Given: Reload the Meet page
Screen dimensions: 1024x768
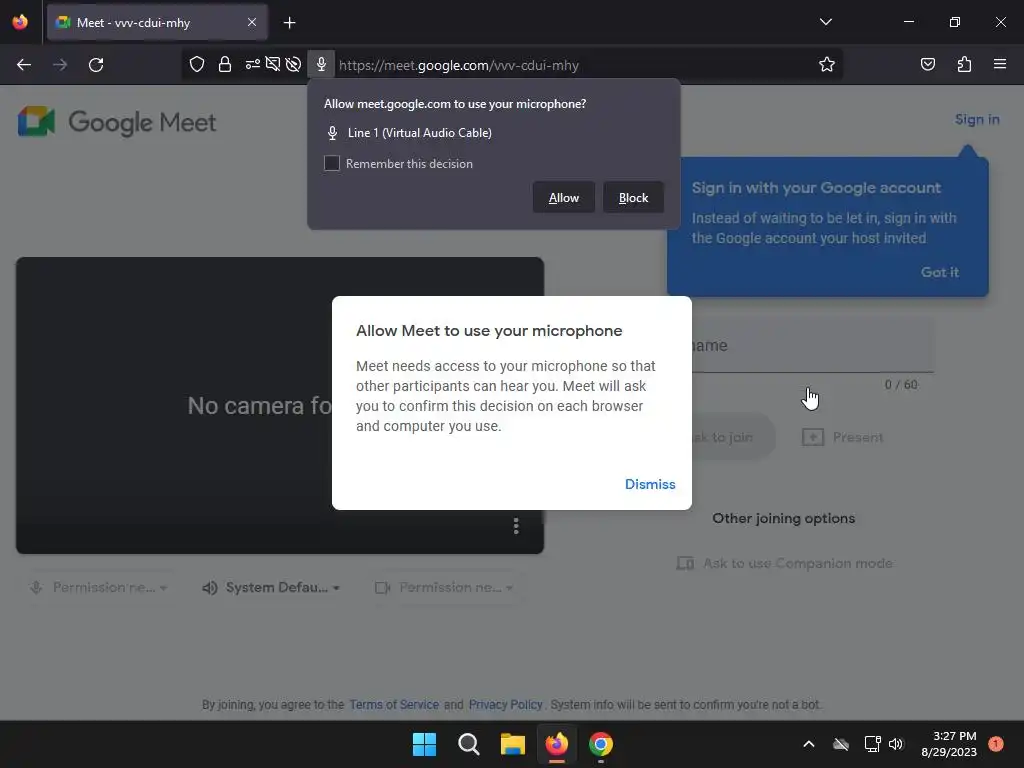Looking at the screenshot, I should tap(96, 65).
